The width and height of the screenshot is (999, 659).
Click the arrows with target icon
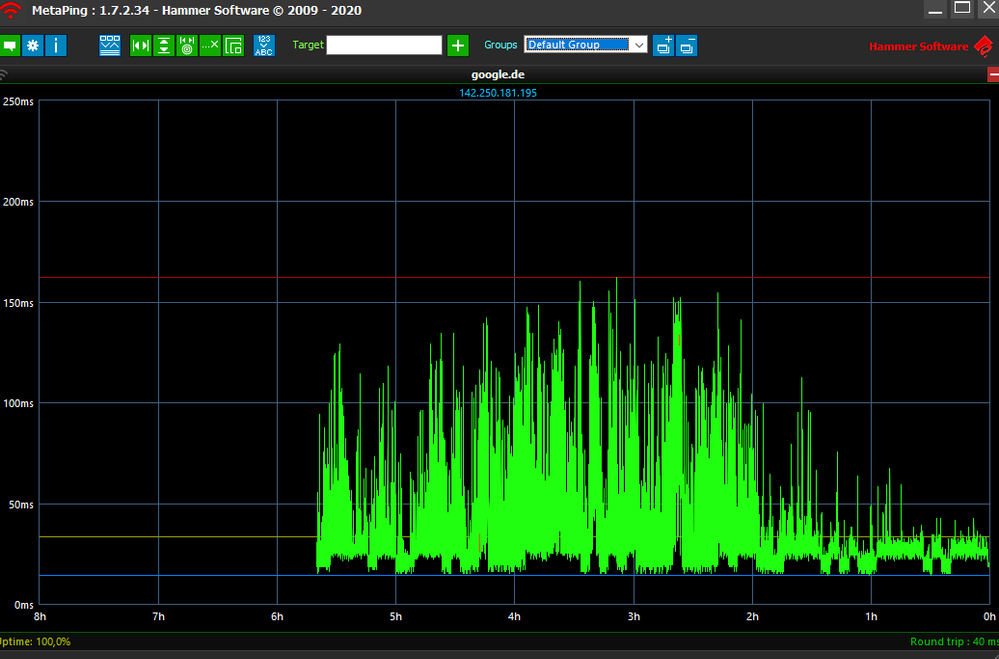pos(187,46)
